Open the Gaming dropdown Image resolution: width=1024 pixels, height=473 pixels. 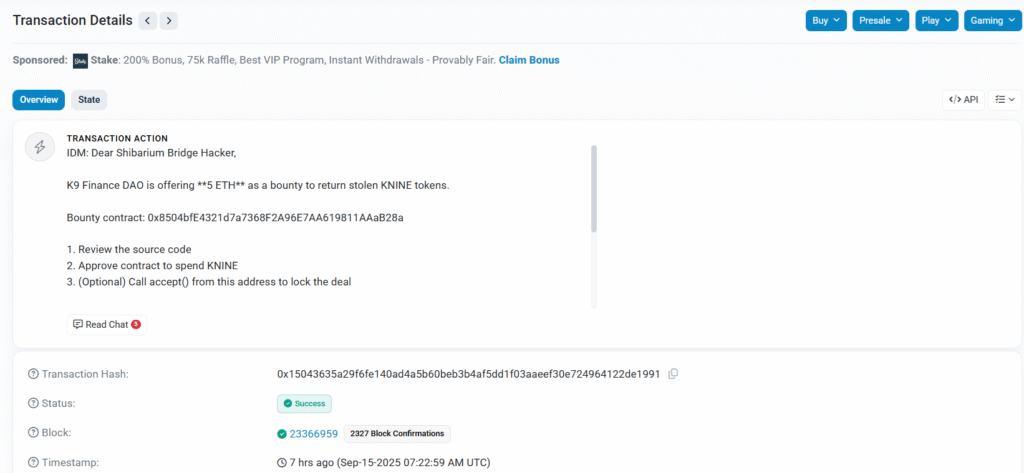[993, 21]
